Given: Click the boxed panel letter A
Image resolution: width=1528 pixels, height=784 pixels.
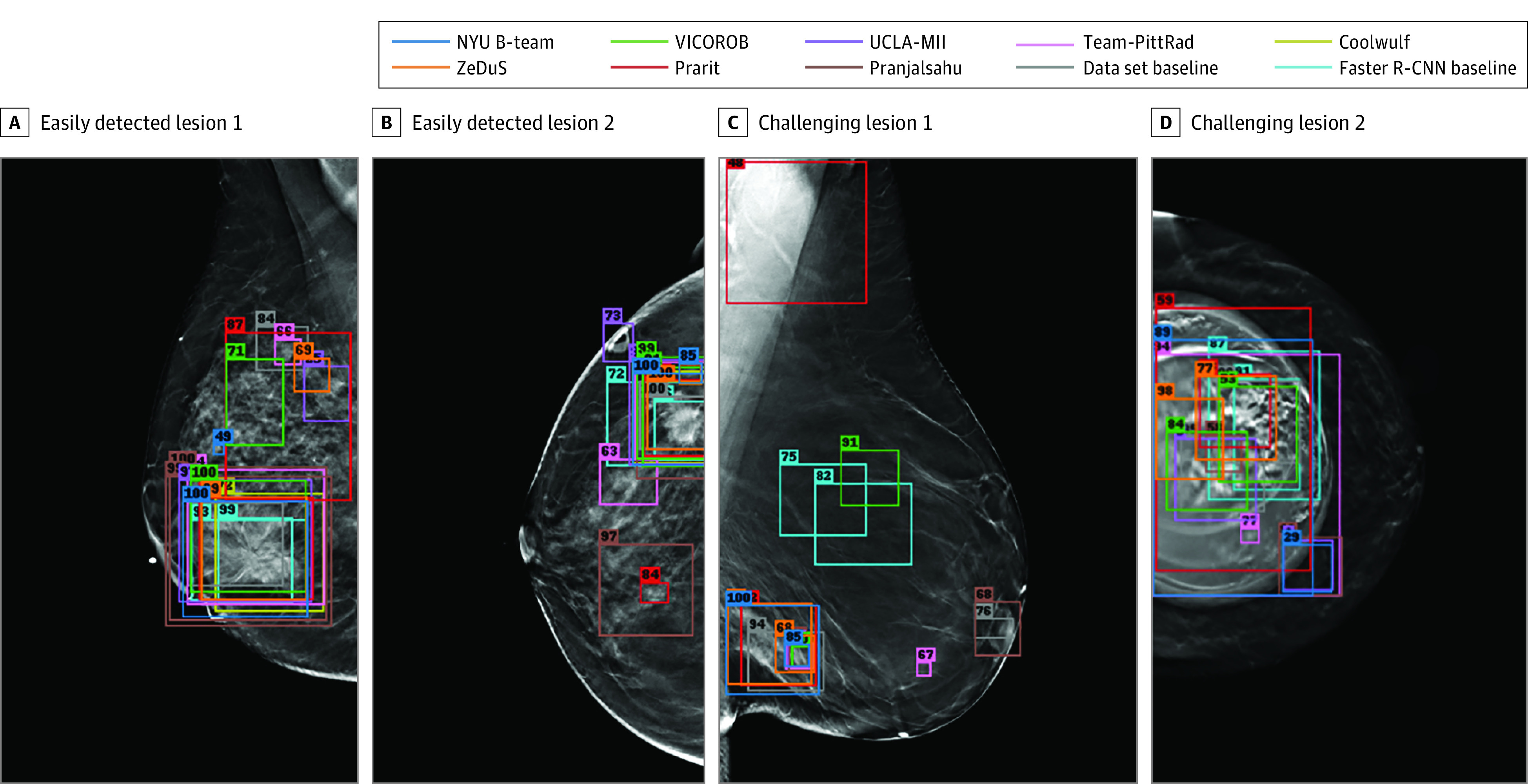Looking at the screenshot, I should coord(15,123).
